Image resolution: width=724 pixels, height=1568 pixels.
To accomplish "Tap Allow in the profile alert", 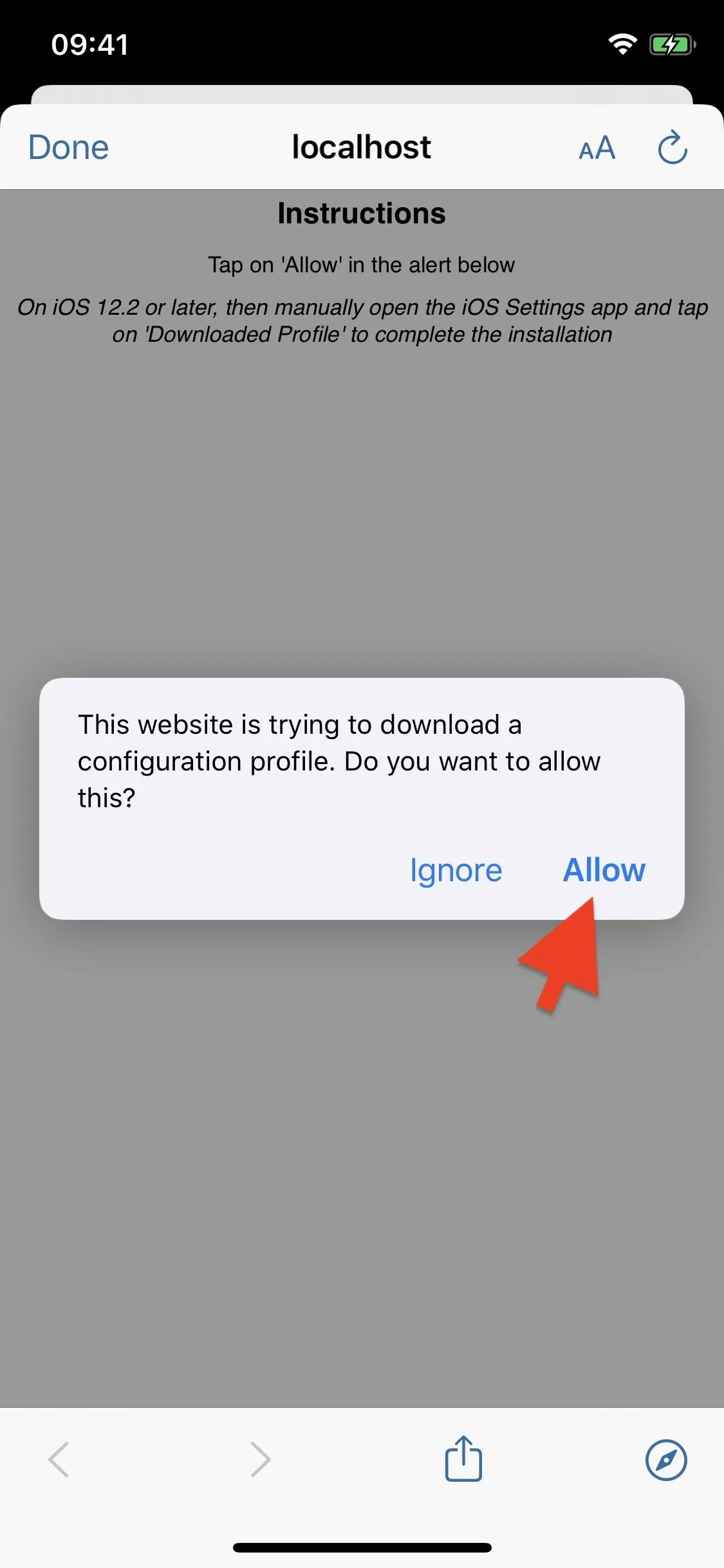I will (604, 870).
